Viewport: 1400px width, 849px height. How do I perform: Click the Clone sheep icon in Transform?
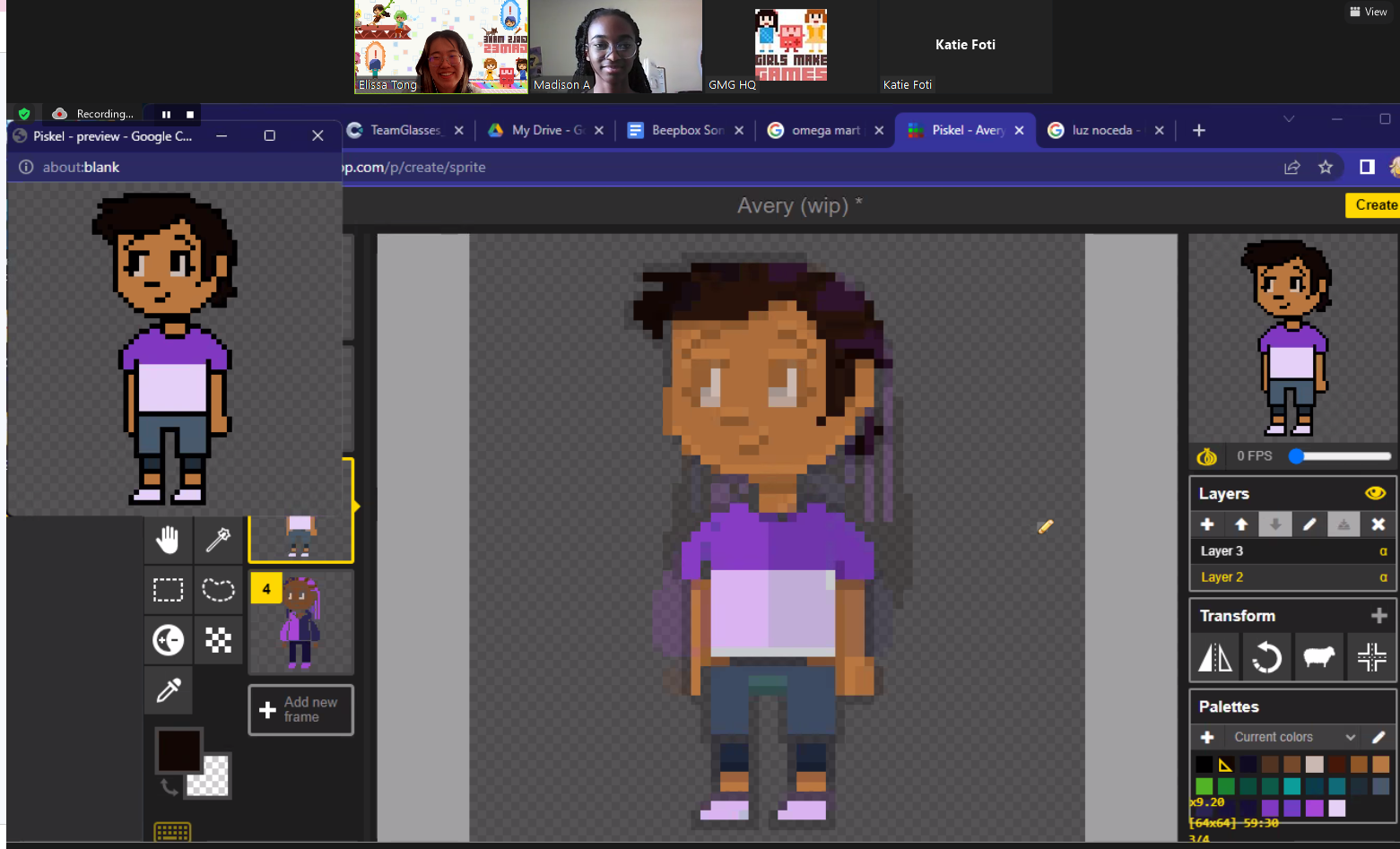(x=1318, y=657)
